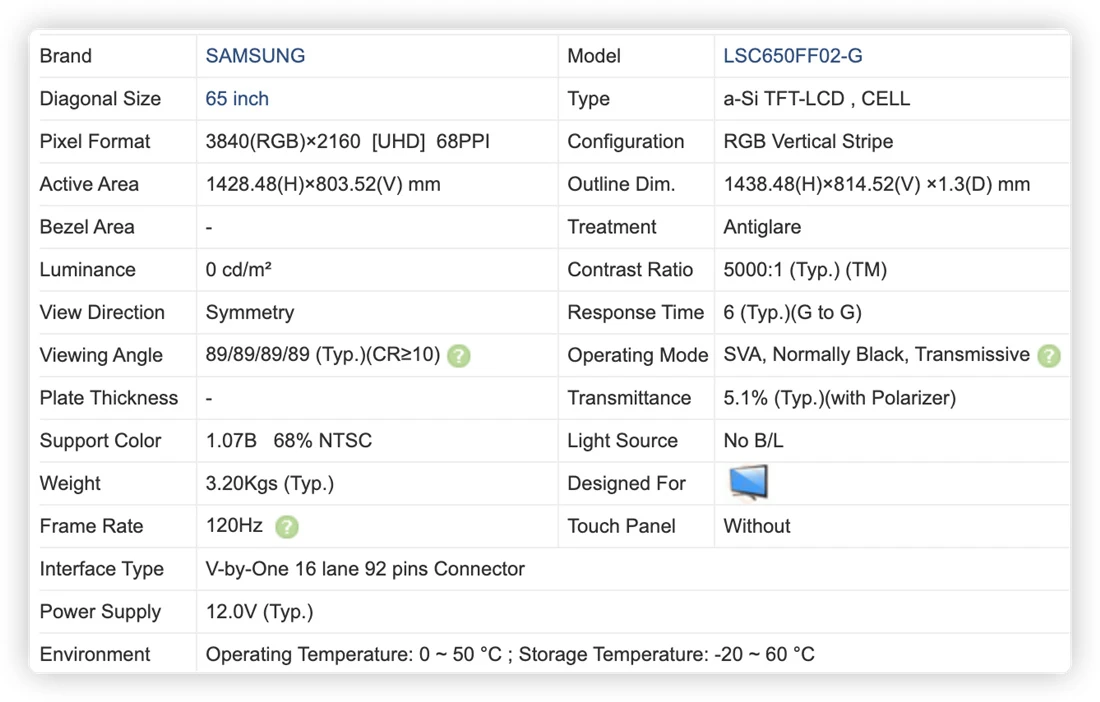Image resolution: width=1100 pixels, height=702 pixels.
Task: Open the SAMSUNG brand link
Action: click(255, 56)
